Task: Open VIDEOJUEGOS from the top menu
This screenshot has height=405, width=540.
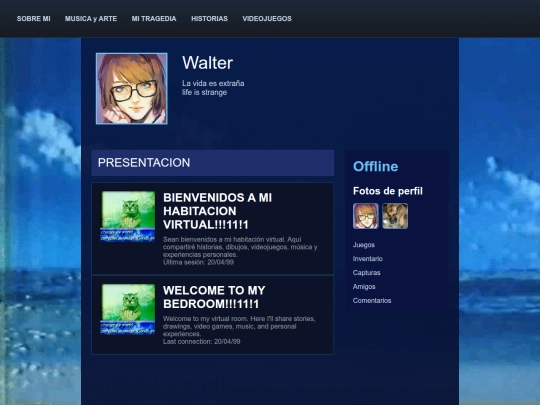Action: point(267,19)
